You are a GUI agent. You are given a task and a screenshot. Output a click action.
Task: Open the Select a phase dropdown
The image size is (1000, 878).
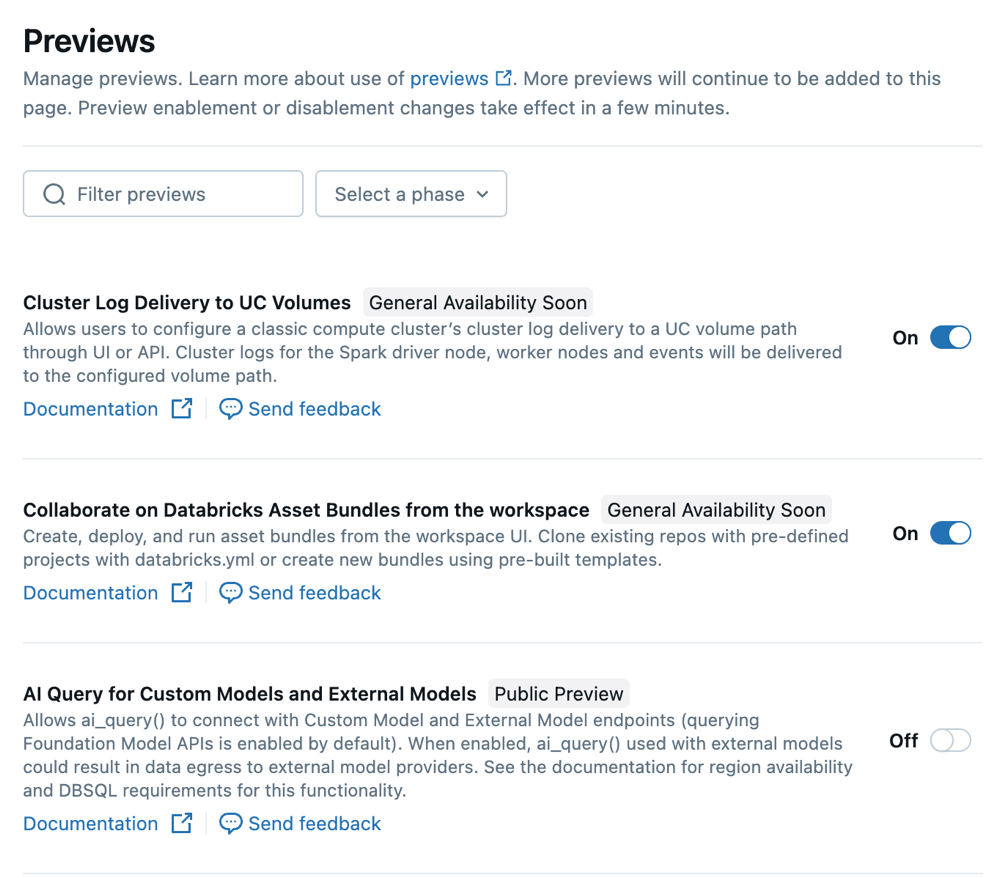pyautogui.click(x=410, y=193)
